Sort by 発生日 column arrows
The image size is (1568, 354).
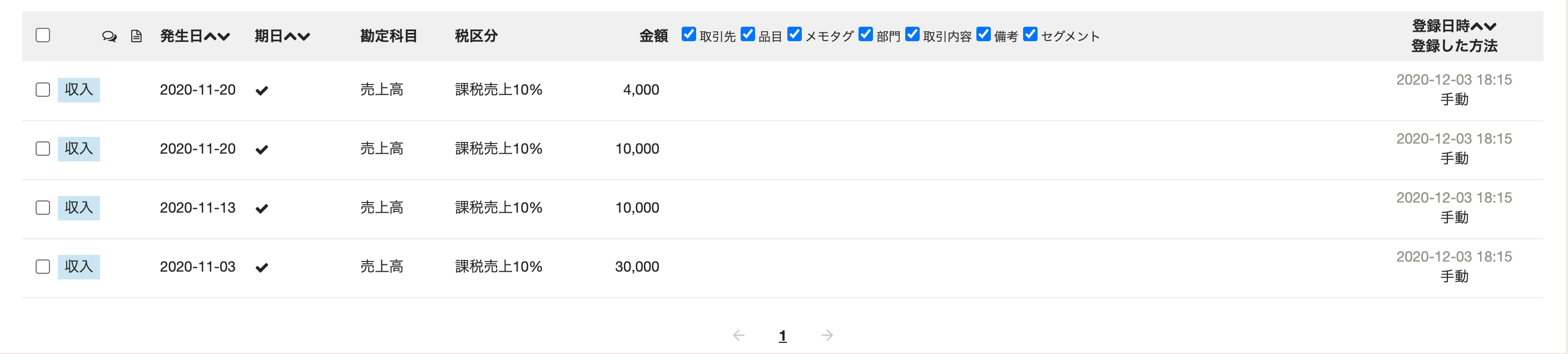(217, 37)
